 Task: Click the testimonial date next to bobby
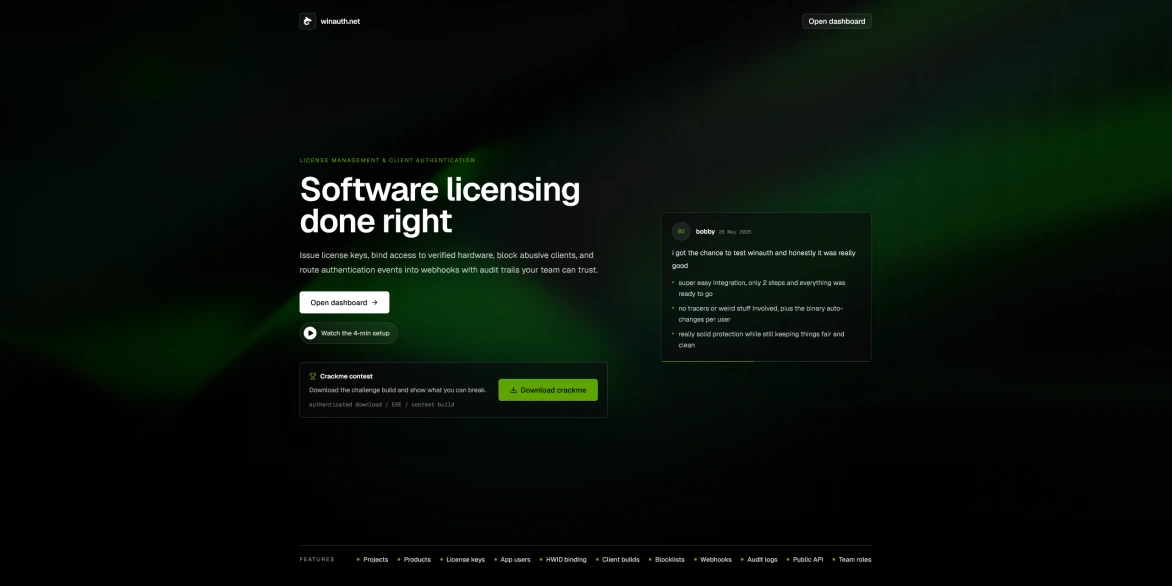tap(735, 232)
